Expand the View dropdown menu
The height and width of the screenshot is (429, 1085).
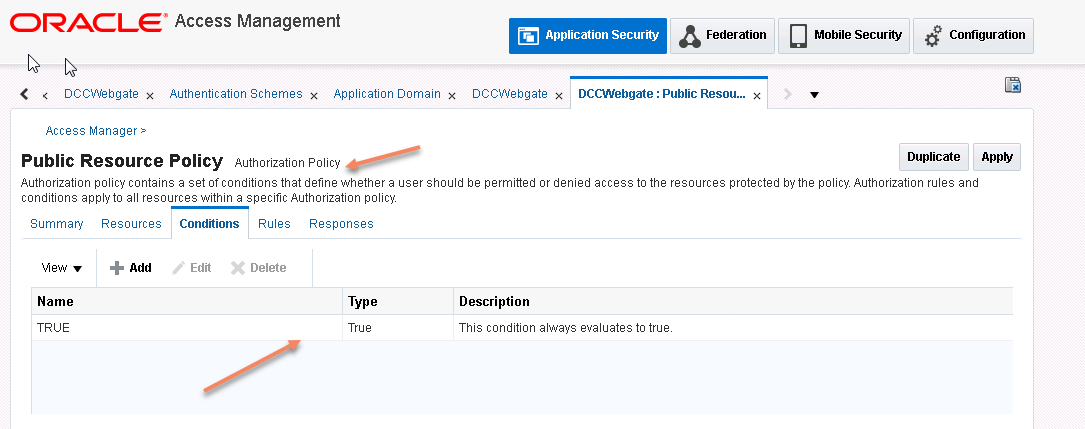pyautogui.click(x=62, y=268)
